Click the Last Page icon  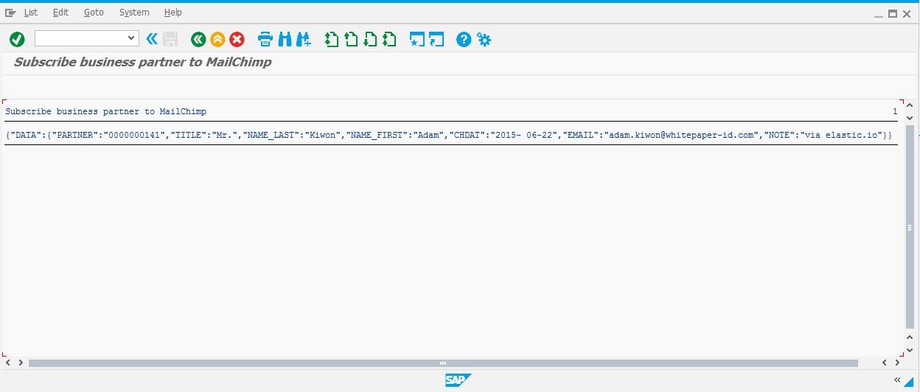pos(390,39)
